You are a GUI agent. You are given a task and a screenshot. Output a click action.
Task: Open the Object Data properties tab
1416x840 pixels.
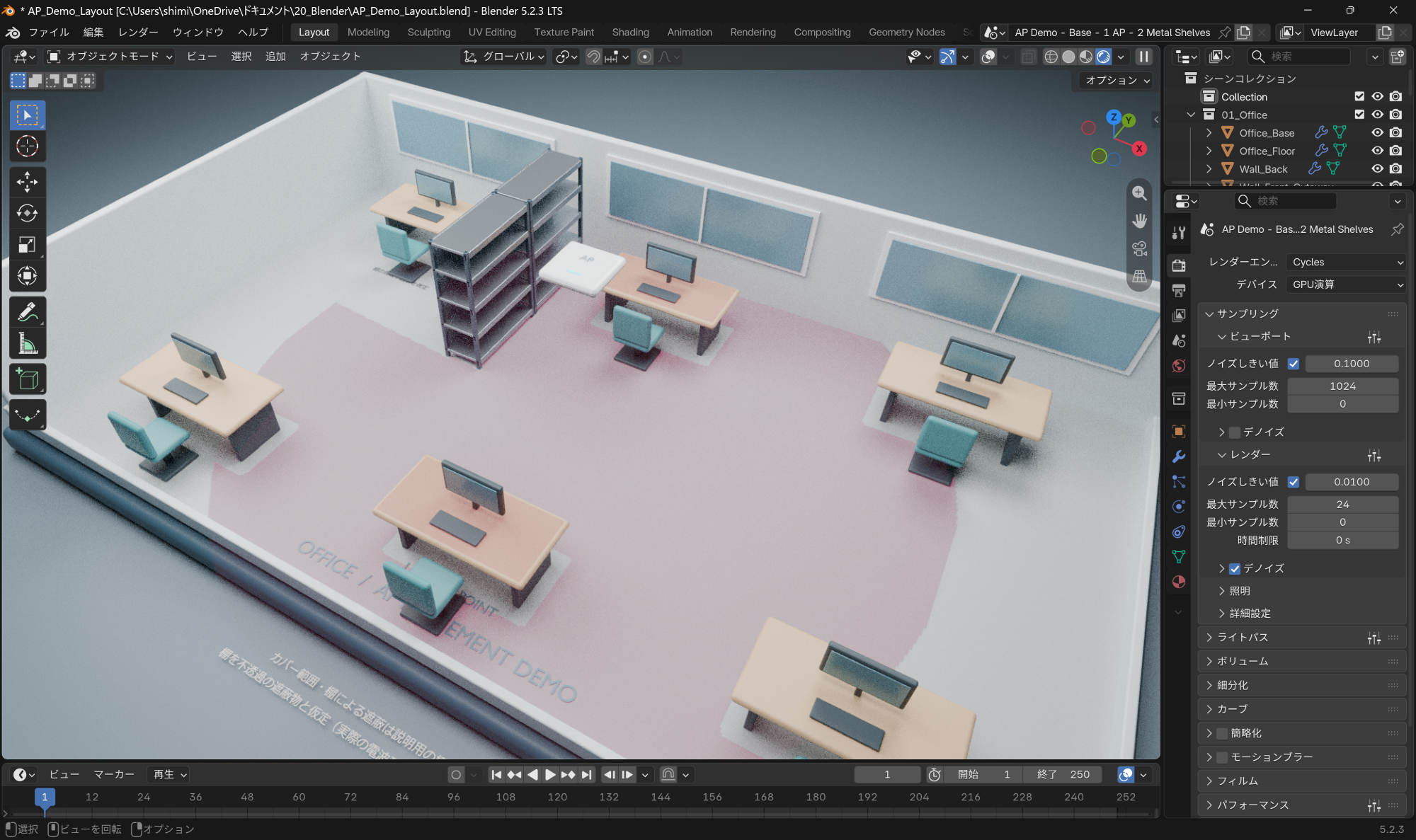(1179, 557)
